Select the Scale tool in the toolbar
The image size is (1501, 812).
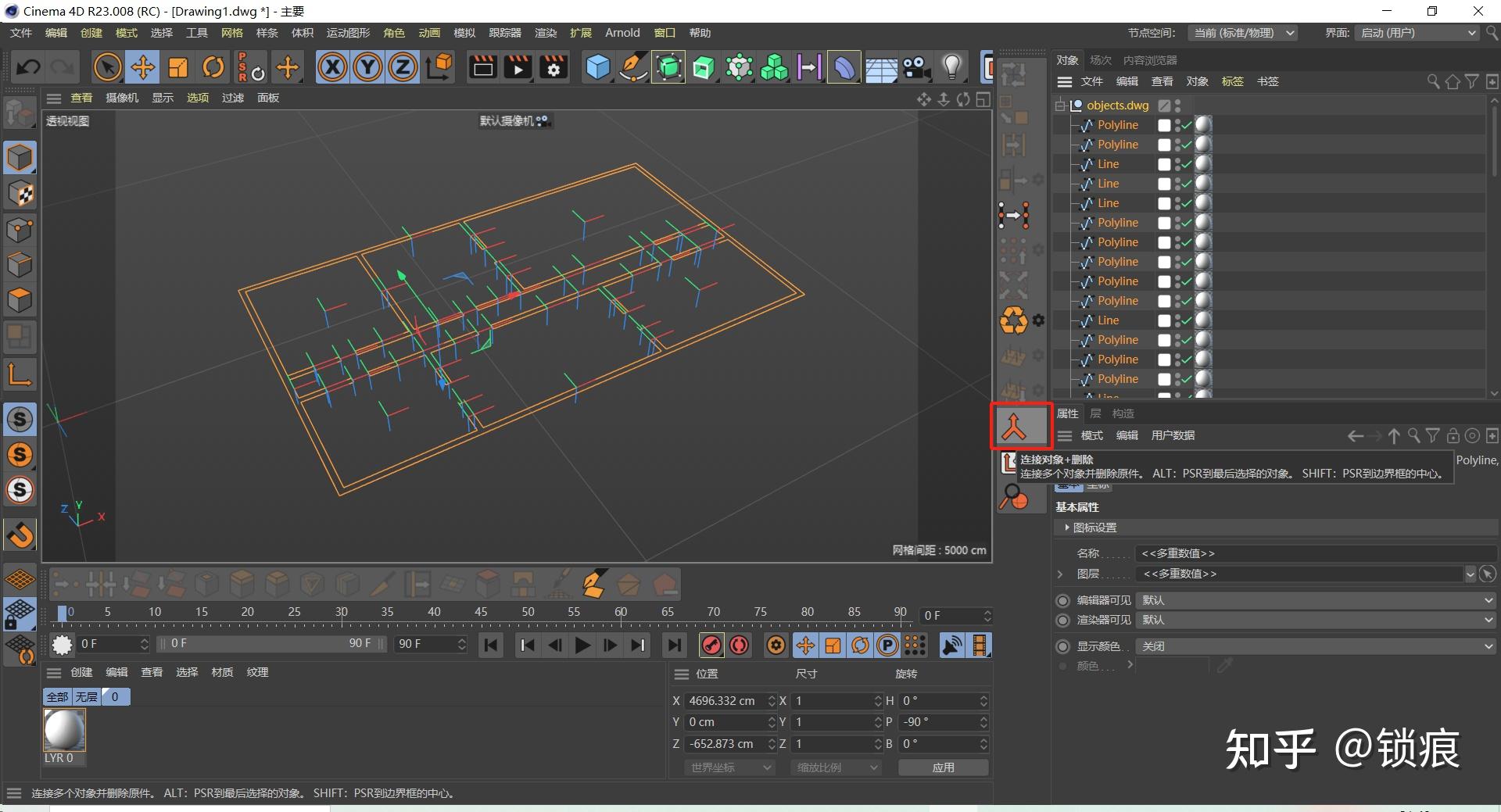[178, 67]
